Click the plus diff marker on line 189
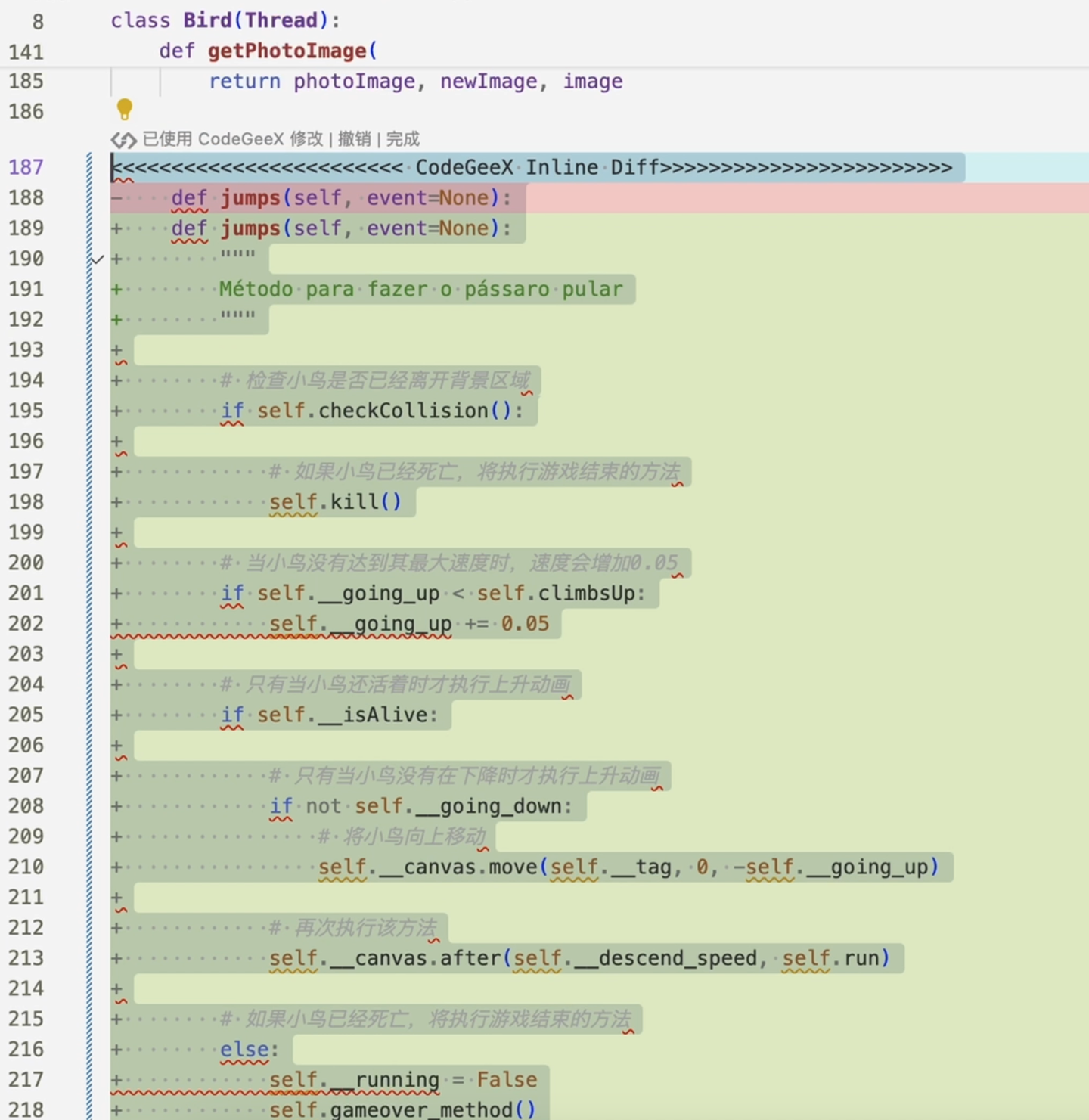Image resolution: width=1089 pixels, height=1120 pixels. (x=115, y=228)
